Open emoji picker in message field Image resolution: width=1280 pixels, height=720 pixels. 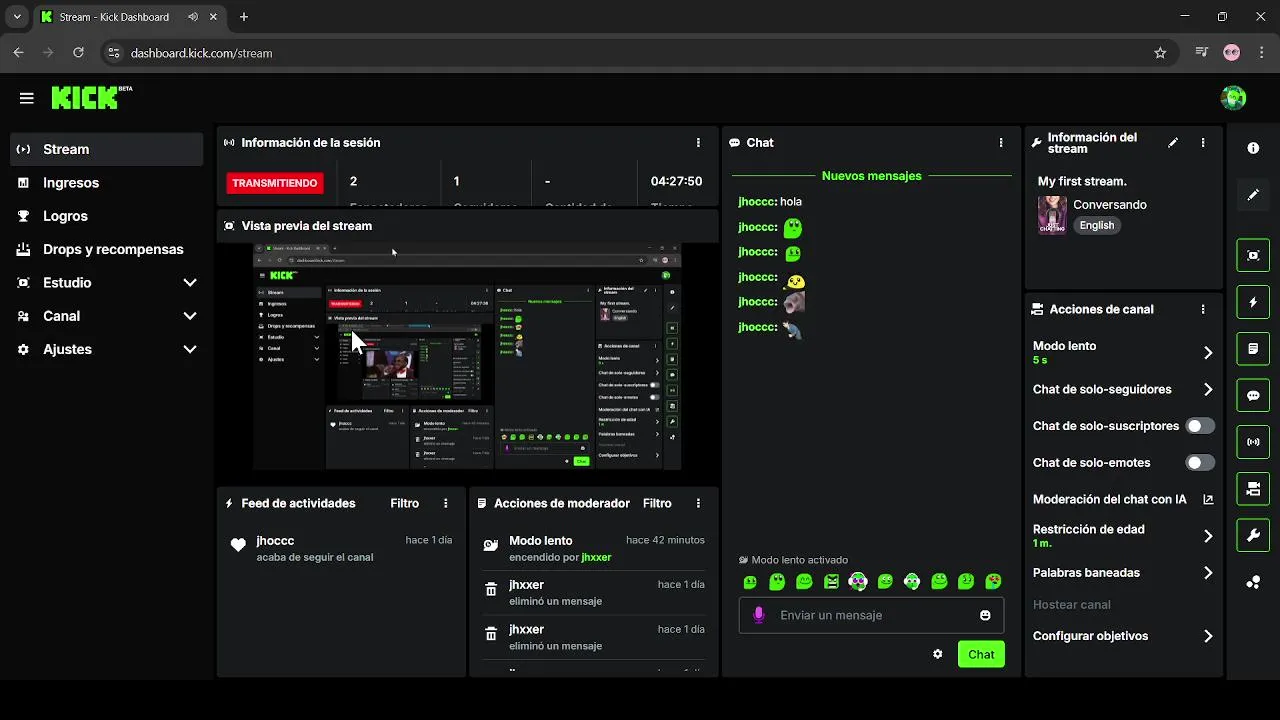point(985,615)
